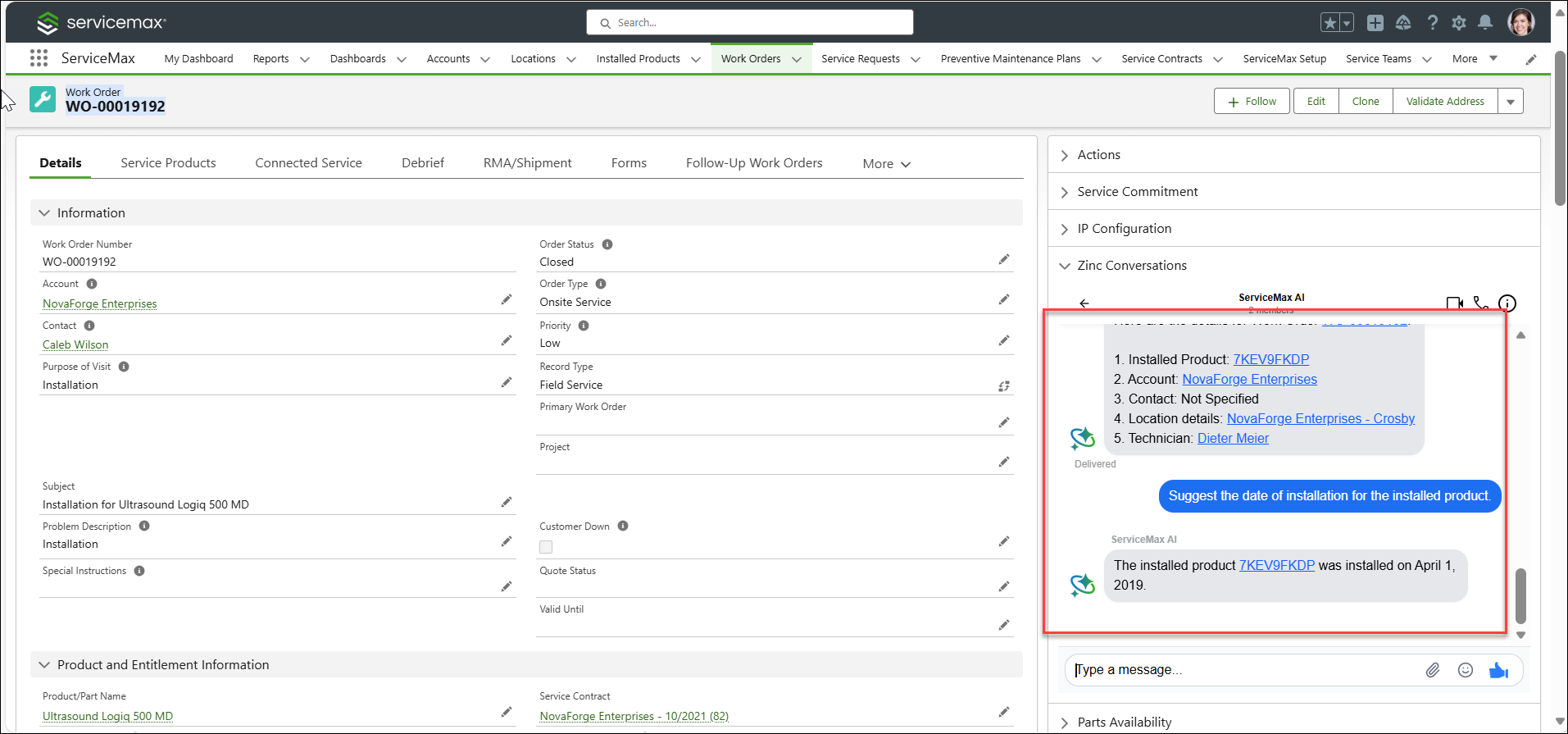Switch to the RMA/Shipment tab
This screenshot has width=1568, height=734.
pyautogui.click(x=528, y=163)
